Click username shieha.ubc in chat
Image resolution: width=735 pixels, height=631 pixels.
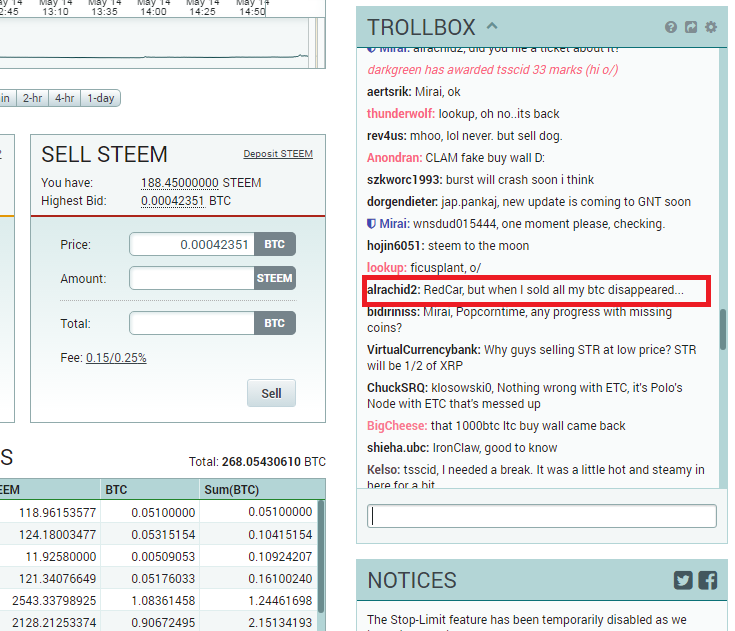(398, 448)
